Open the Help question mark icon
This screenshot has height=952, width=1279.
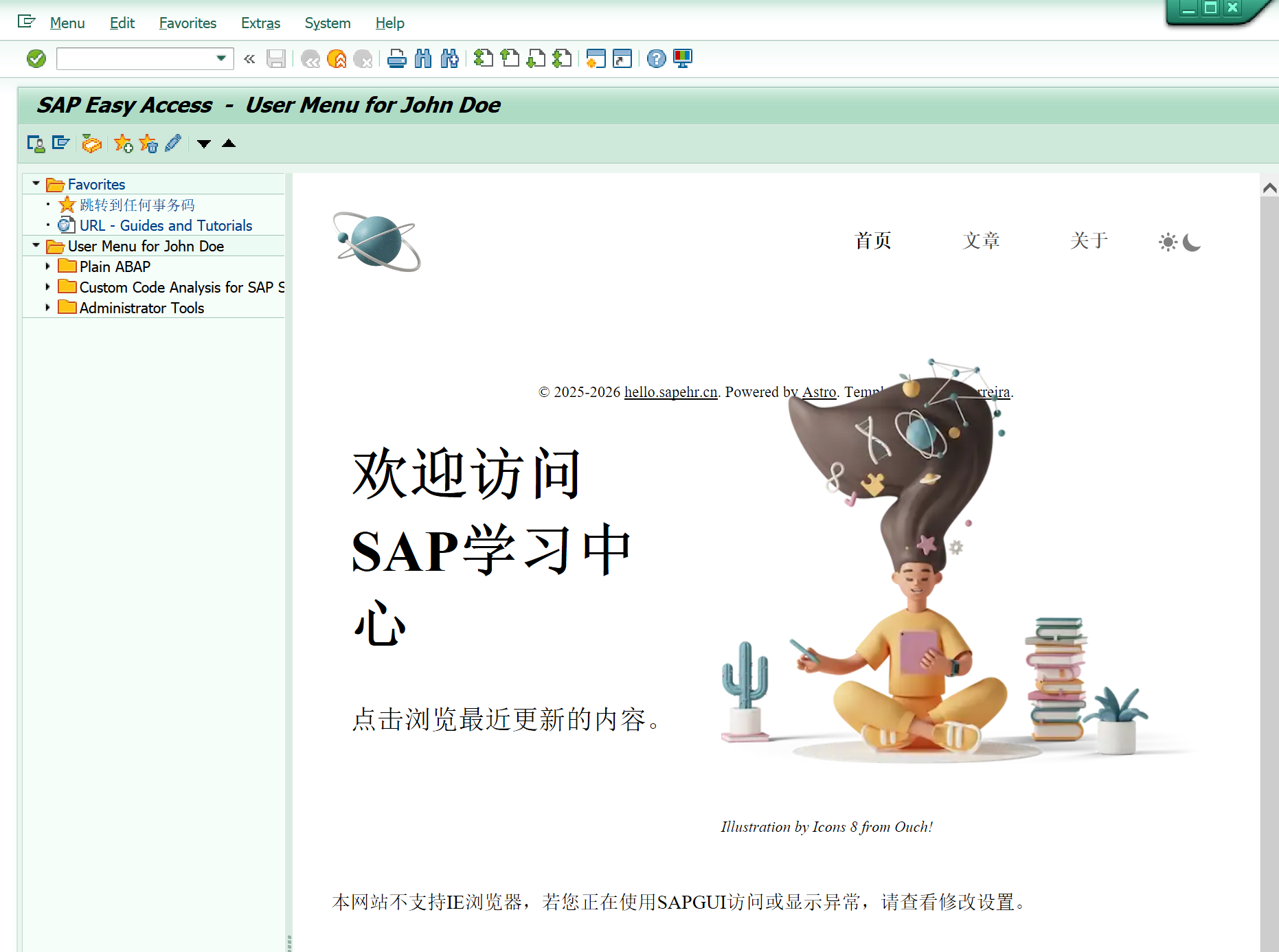pos(657,59)
